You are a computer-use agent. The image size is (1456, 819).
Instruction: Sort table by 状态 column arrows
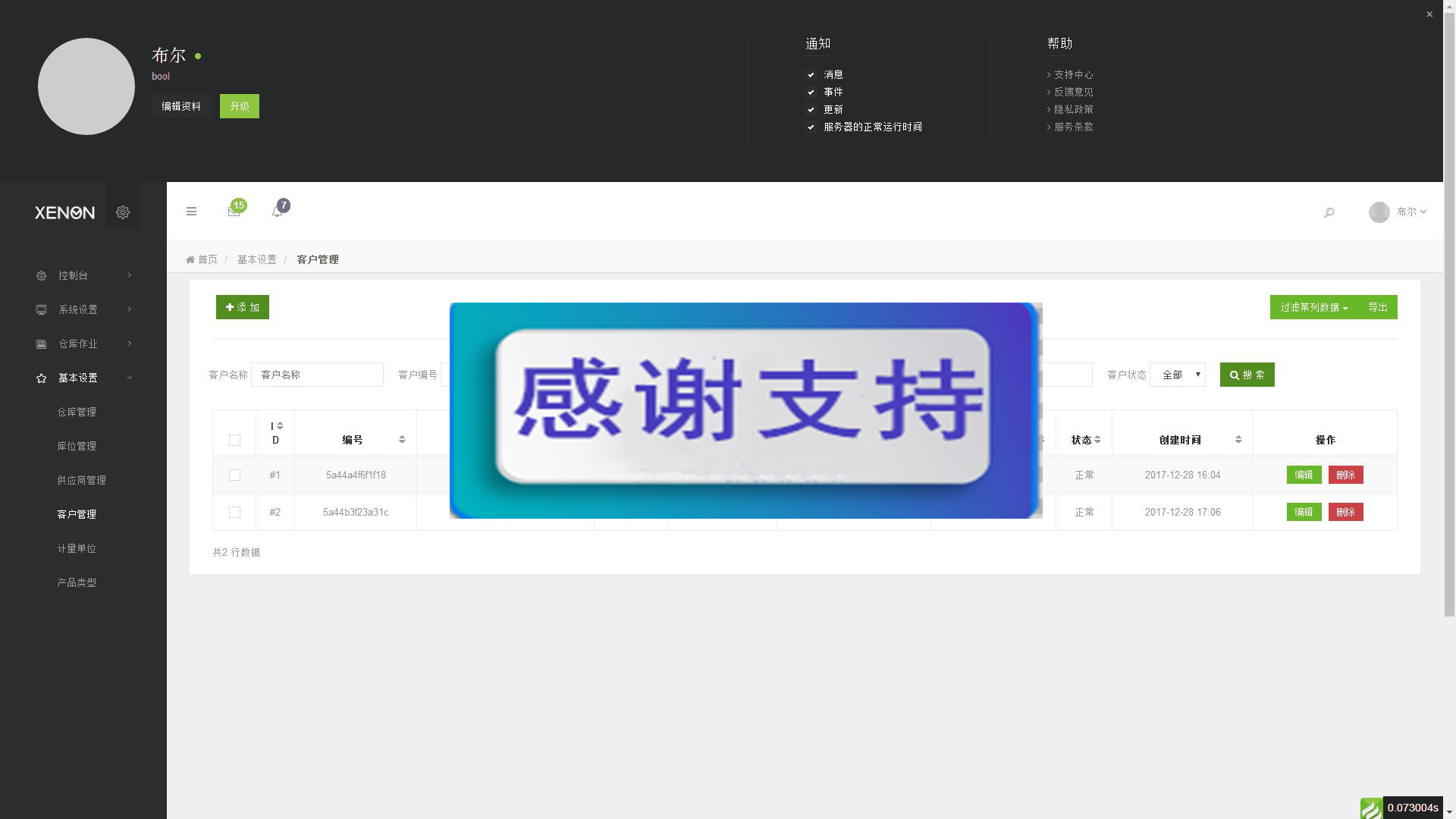tap(1097, 439)
